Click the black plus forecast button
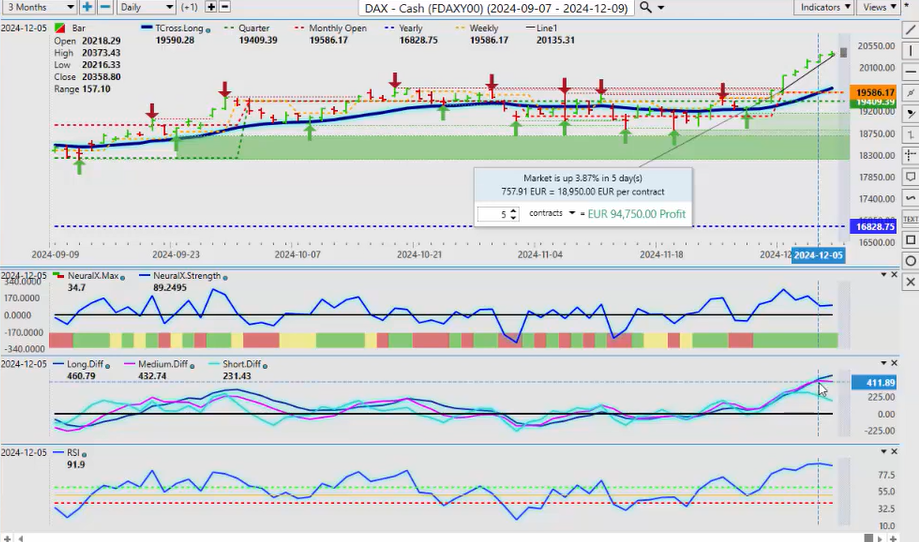919x542 pixels. 211,7
